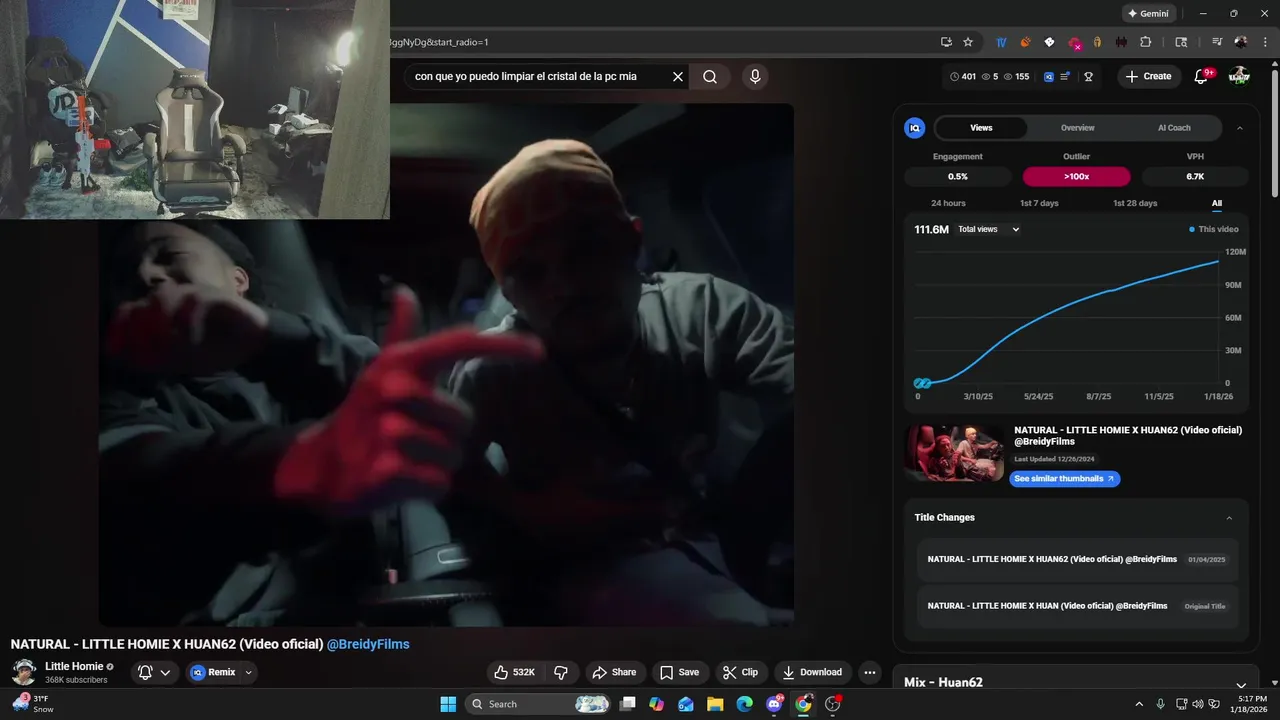Click the blue TV extension icon
The image size is (1280, 720).
[1001, 42]
